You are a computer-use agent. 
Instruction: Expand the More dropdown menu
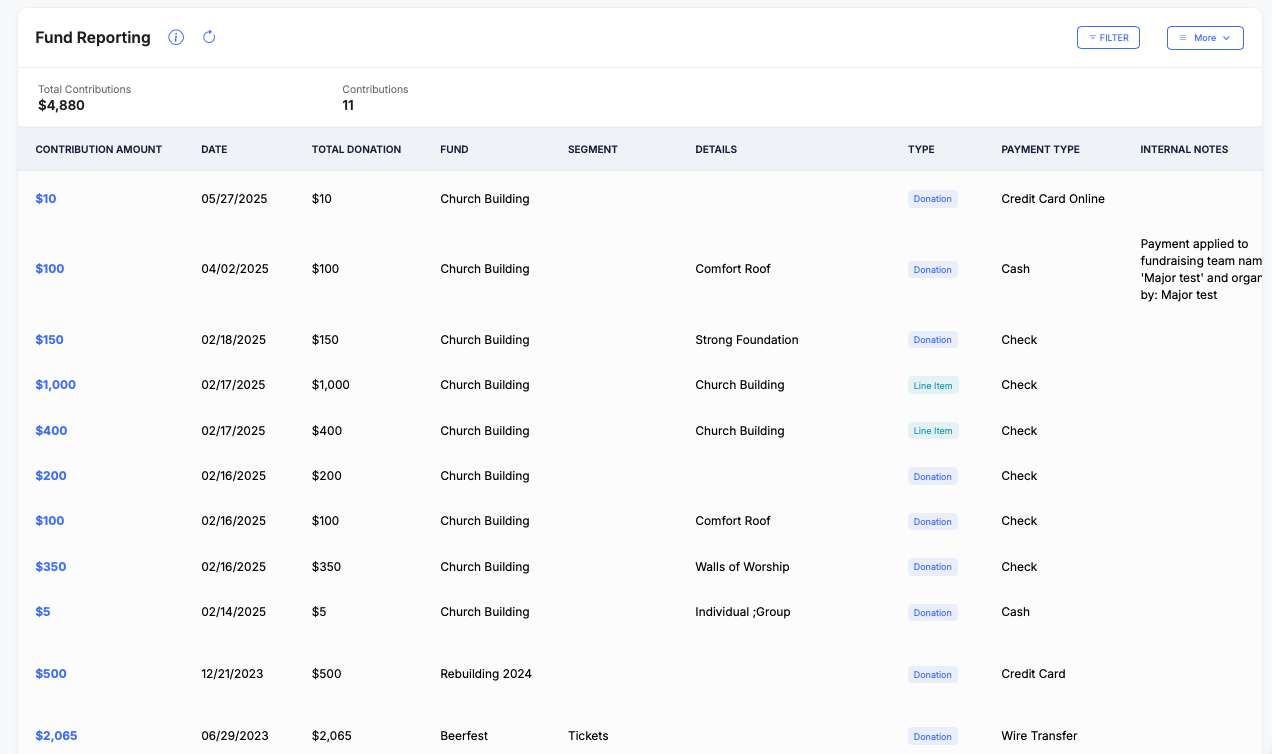[1205, 38]
